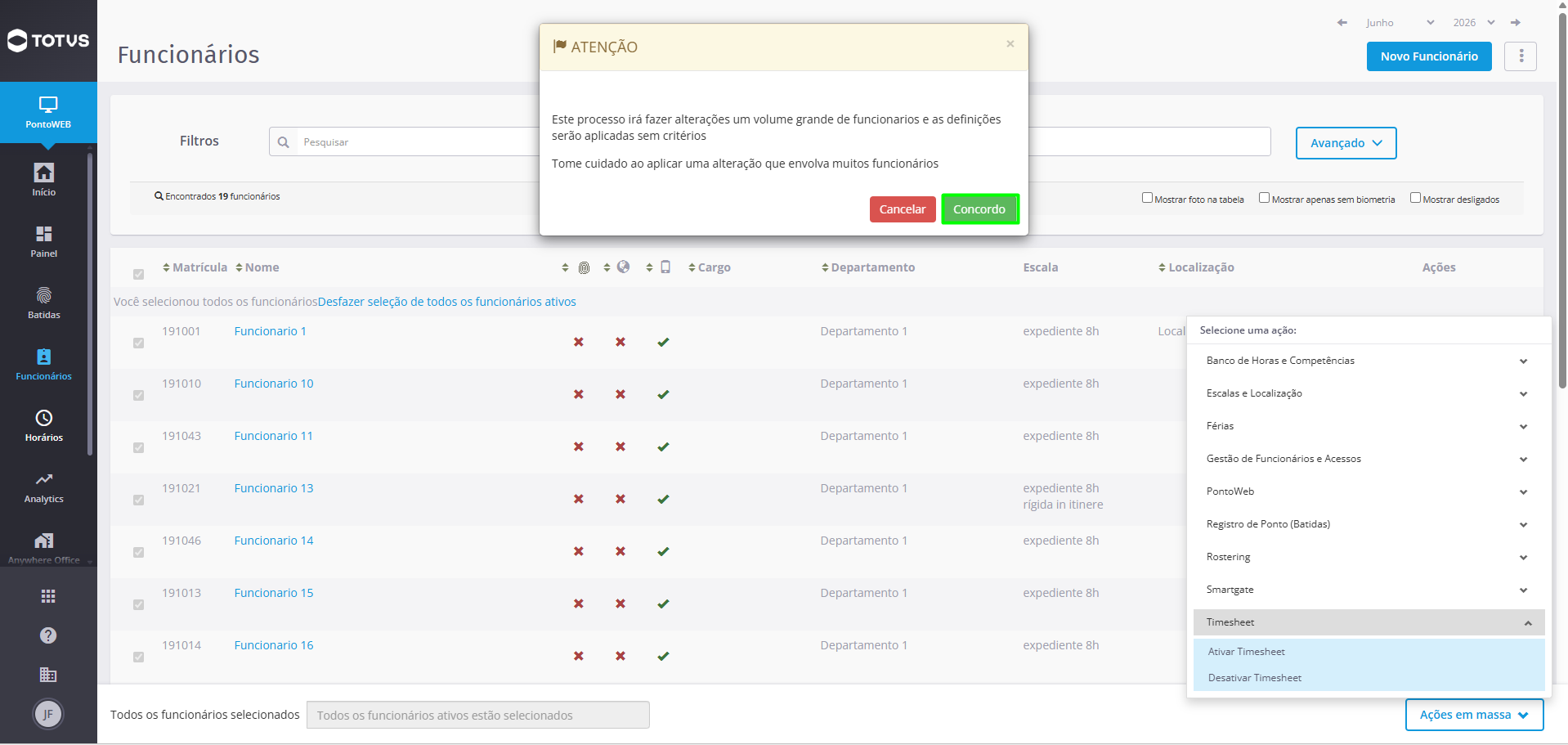Viewport: 1568px width, 745px height.
Task: Toggle Mostrar foto na tabela checkbox
Action: [x=1147, y=198]
